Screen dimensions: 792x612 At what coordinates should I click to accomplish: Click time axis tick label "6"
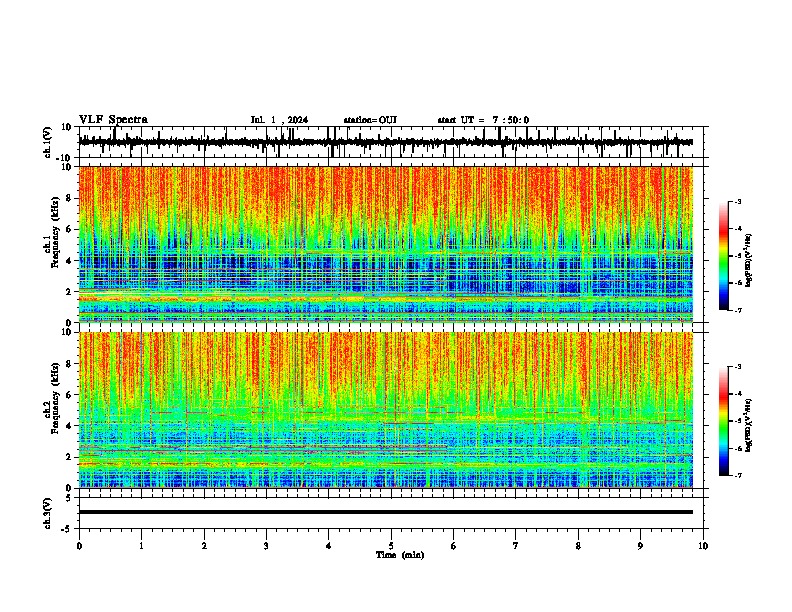(x=454, y=546)
